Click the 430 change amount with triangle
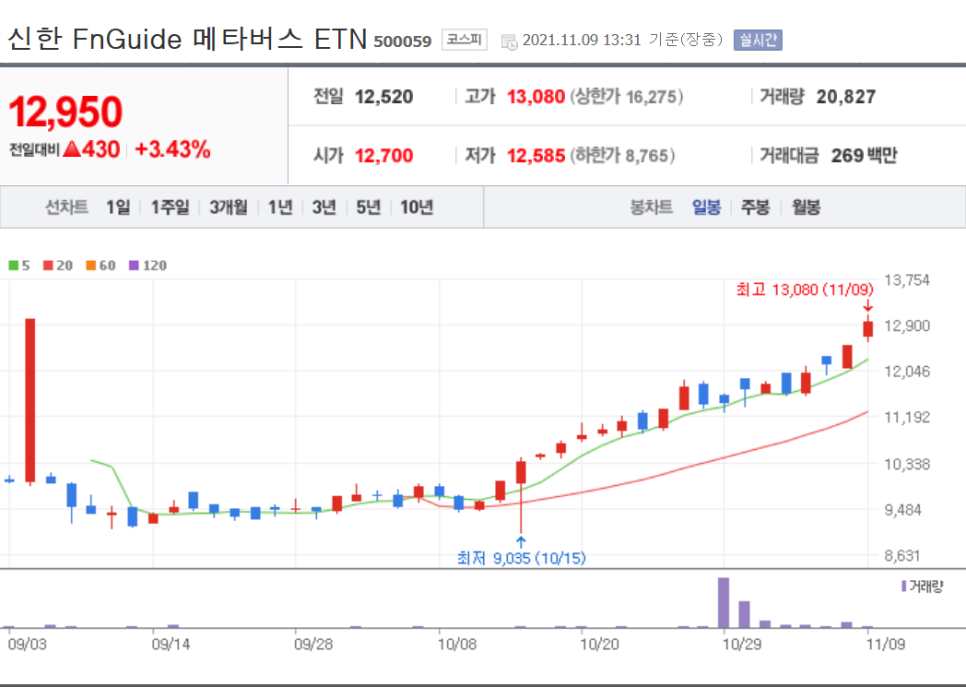 pyautogui.click(x=92, y=149)
